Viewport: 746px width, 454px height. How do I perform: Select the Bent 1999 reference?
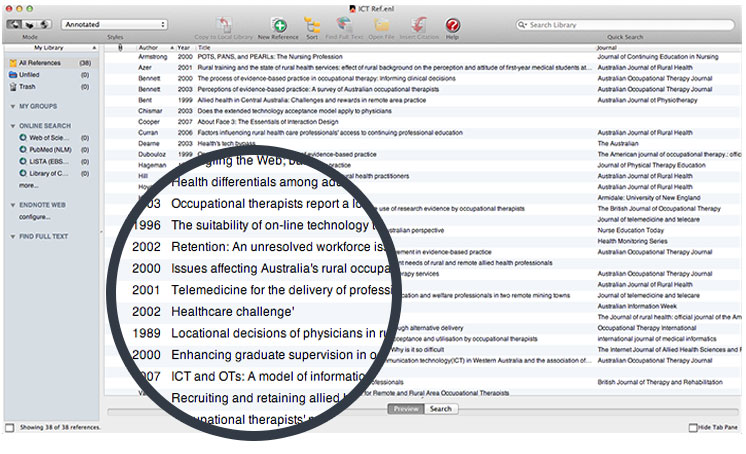tap(422, 100)
